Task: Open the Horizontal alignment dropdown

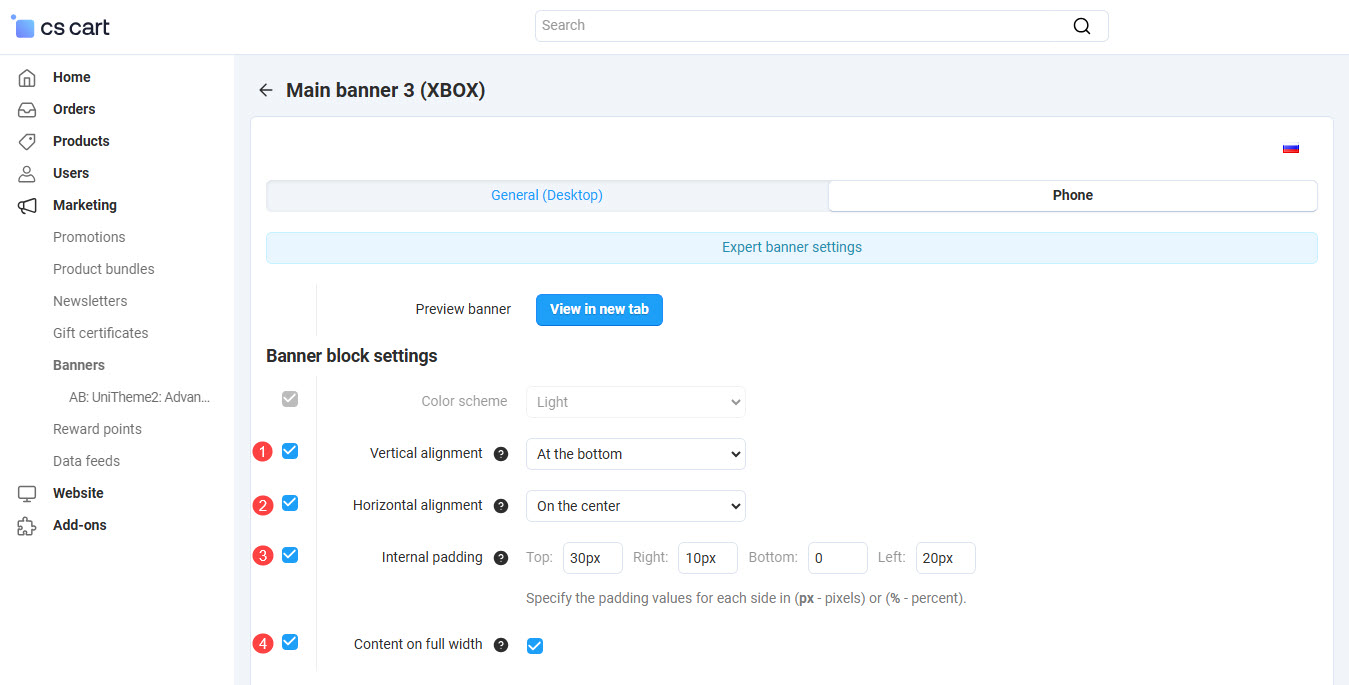Action: pos(636,506)
